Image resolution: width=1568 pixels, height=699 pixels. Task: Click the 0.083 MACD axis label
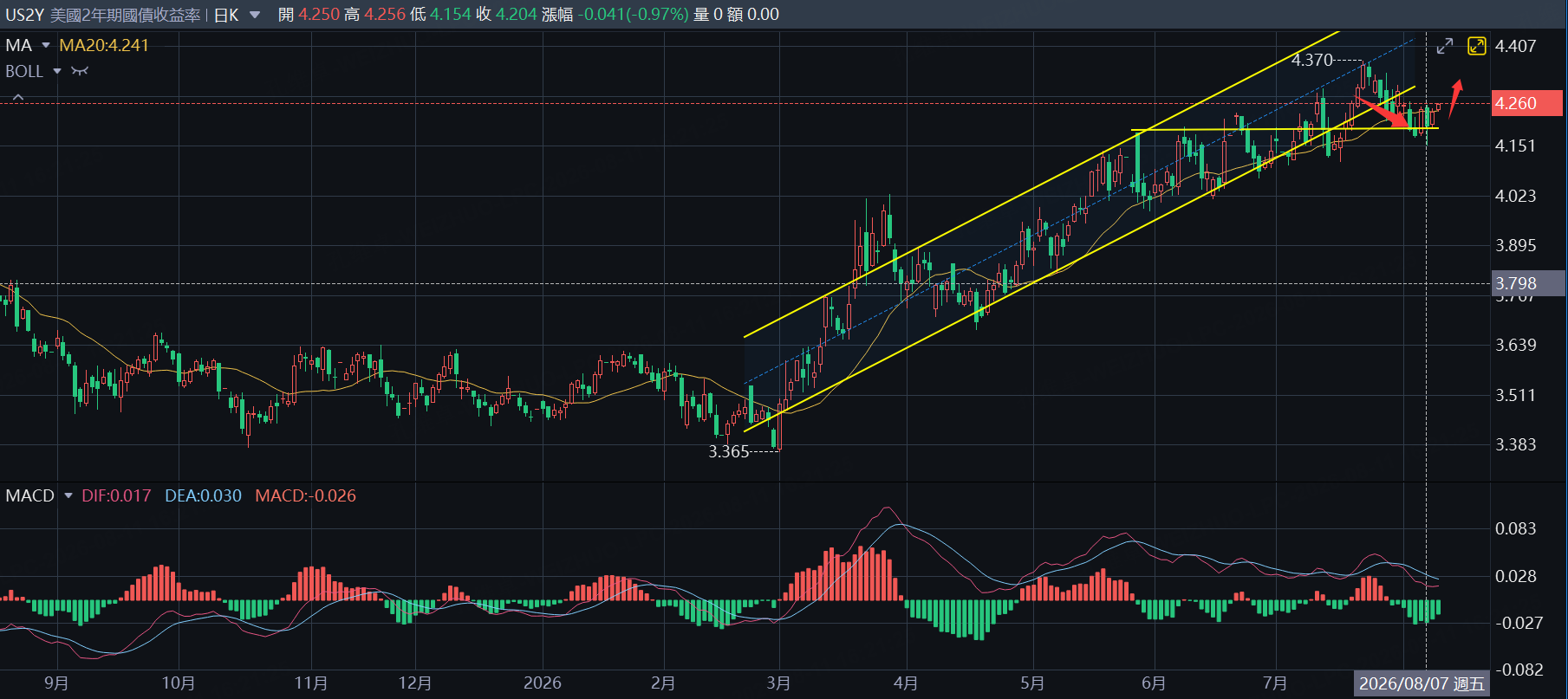(x=1515, y=528)
